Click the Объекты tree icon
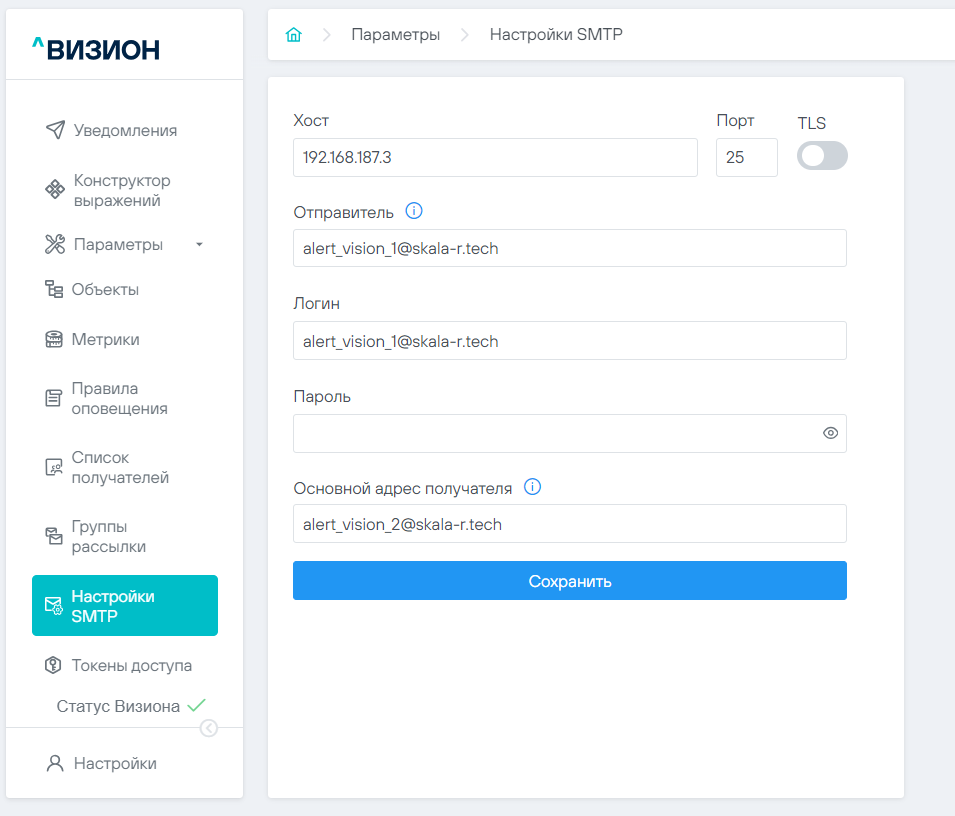Image resolution: width=955 pixels, height=816 pixels. coord(54,290)
